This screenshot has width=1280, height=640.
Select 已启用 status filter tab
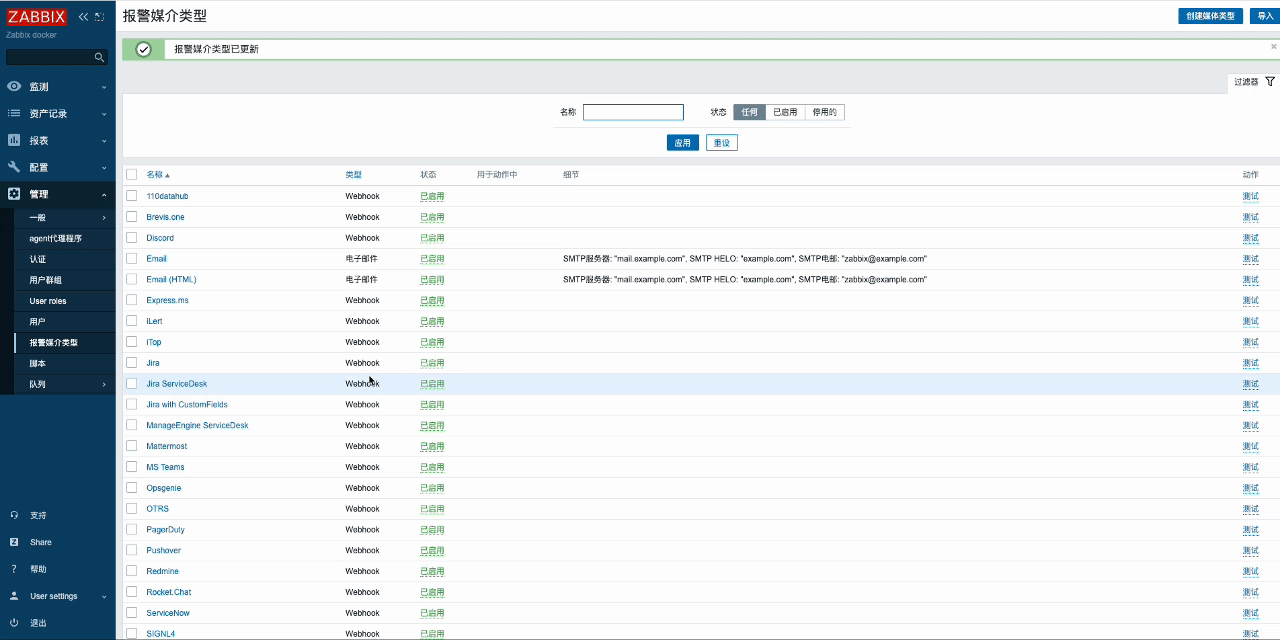coord(785,112)
